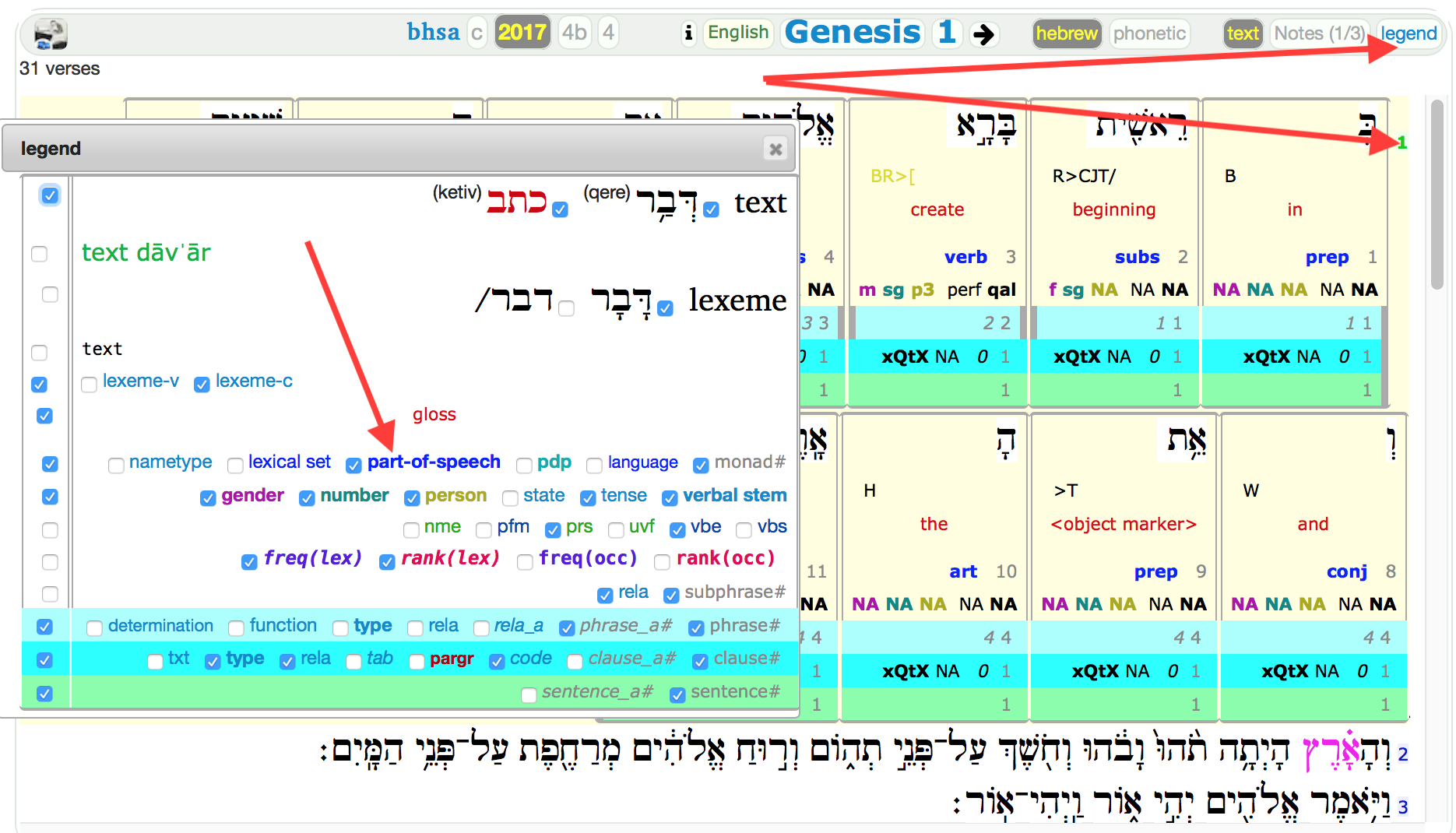Select the text view tab
The image size is (1456, 833).
point(1243,33)
